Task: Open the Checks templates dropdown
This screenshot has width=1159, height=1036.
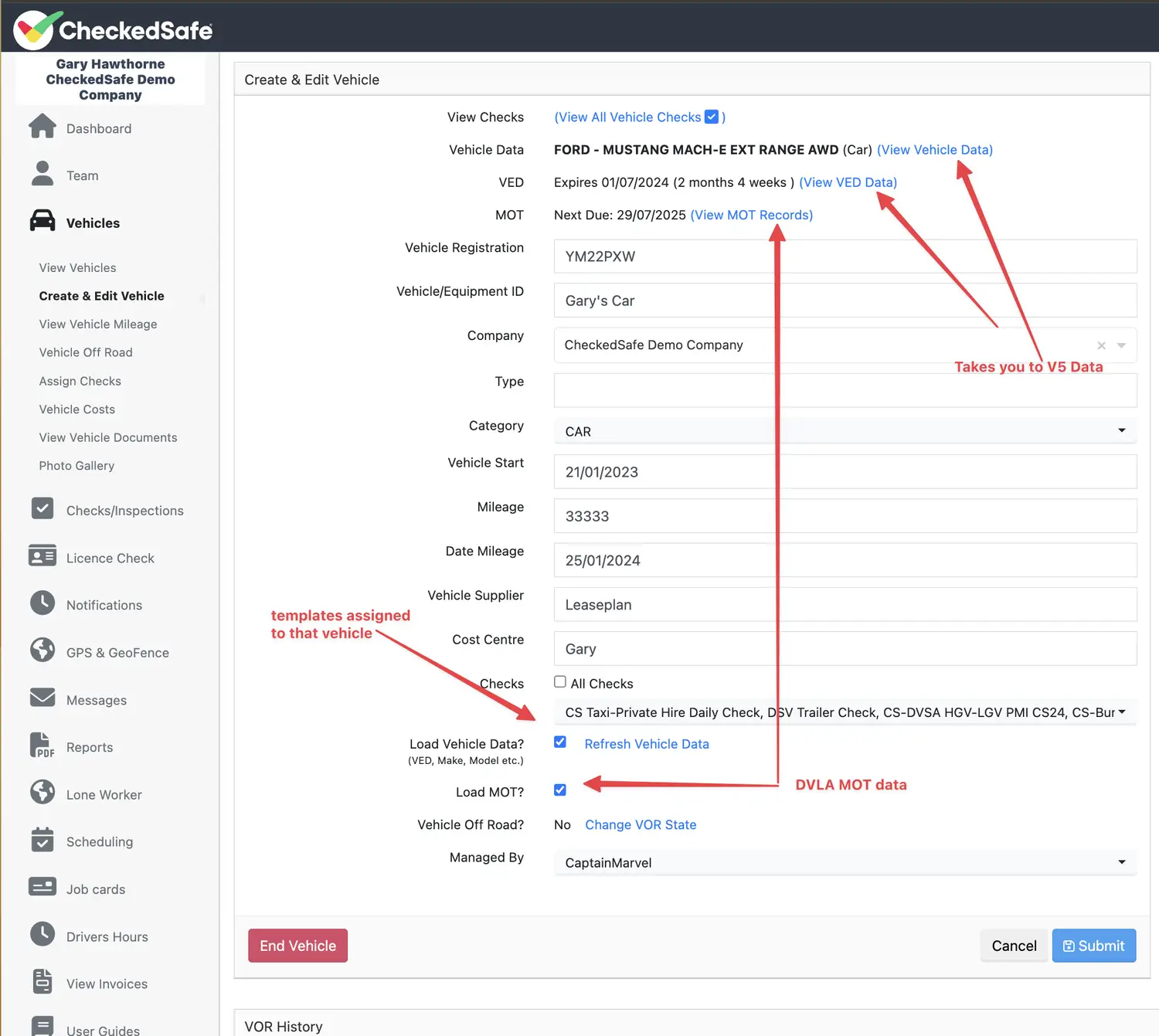Action: tap(845, 712)
